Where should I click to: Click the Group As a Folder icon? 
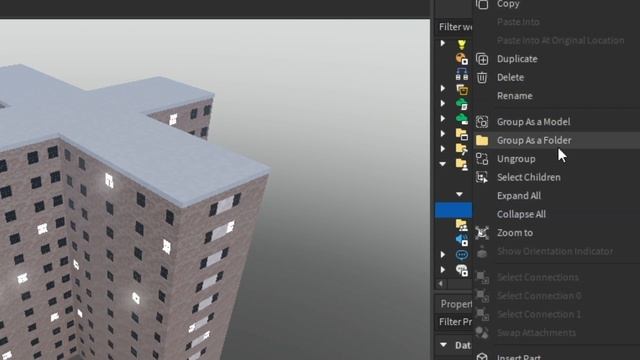pyautogui.click(x=482, y=140)
